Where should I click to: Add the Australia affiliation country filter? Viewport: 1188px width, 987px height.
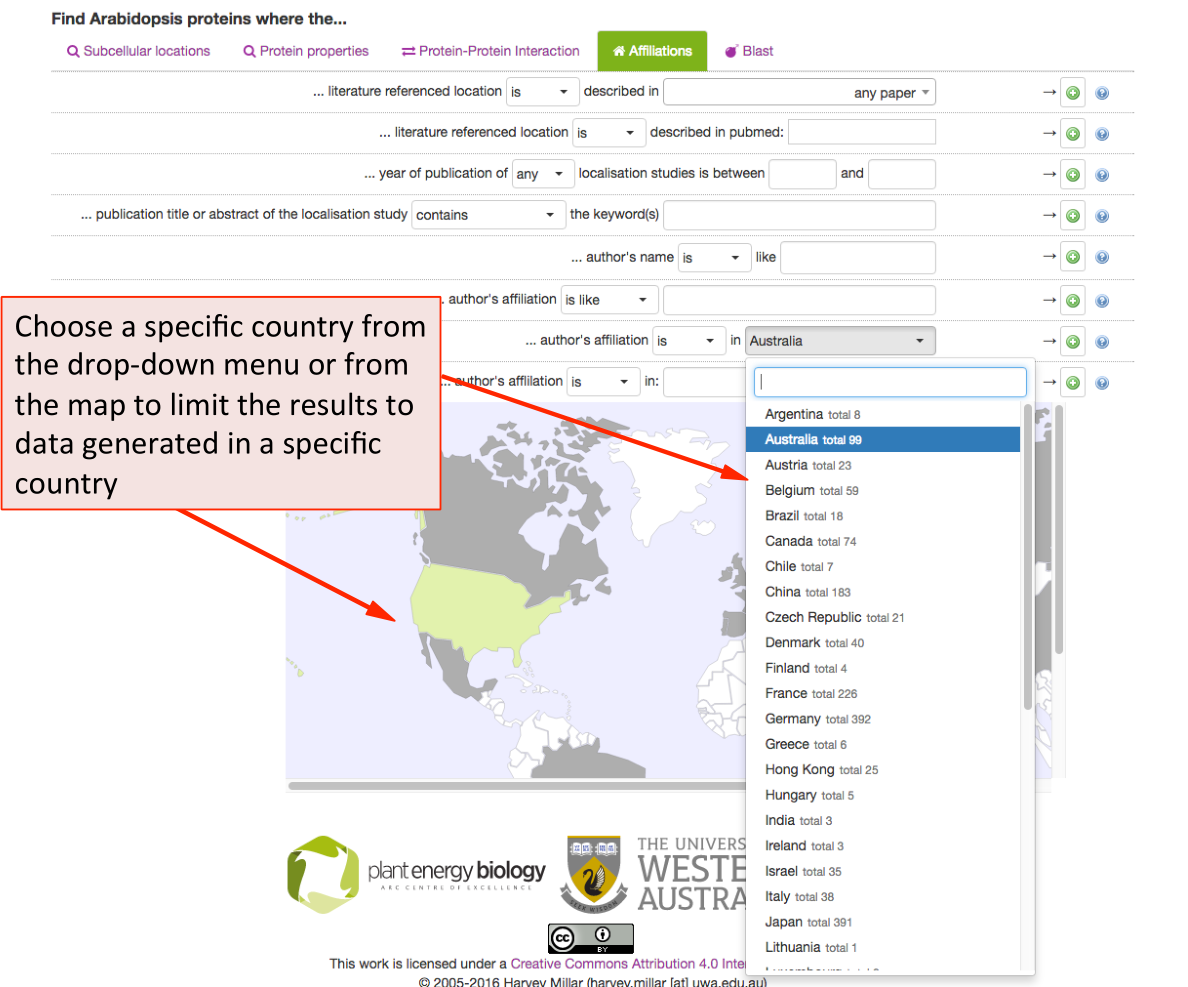(x=1073, y=342)
